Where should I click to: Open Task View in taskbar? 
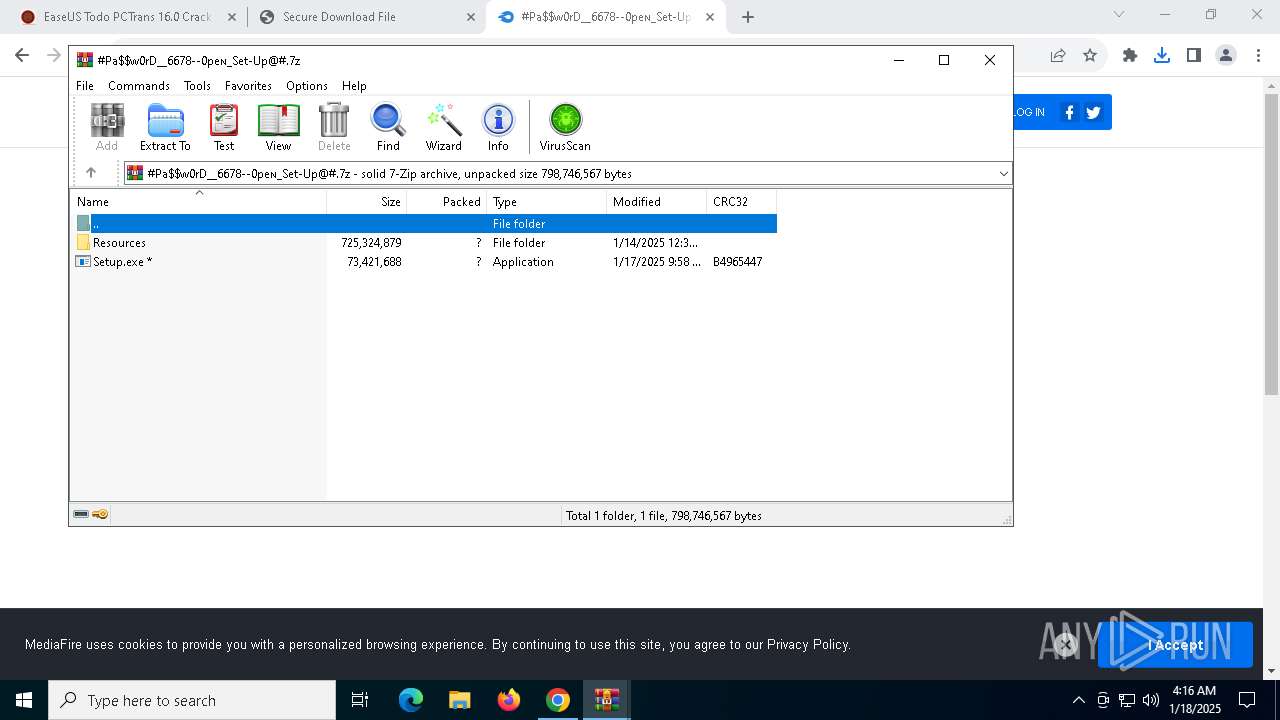(360, 700)
